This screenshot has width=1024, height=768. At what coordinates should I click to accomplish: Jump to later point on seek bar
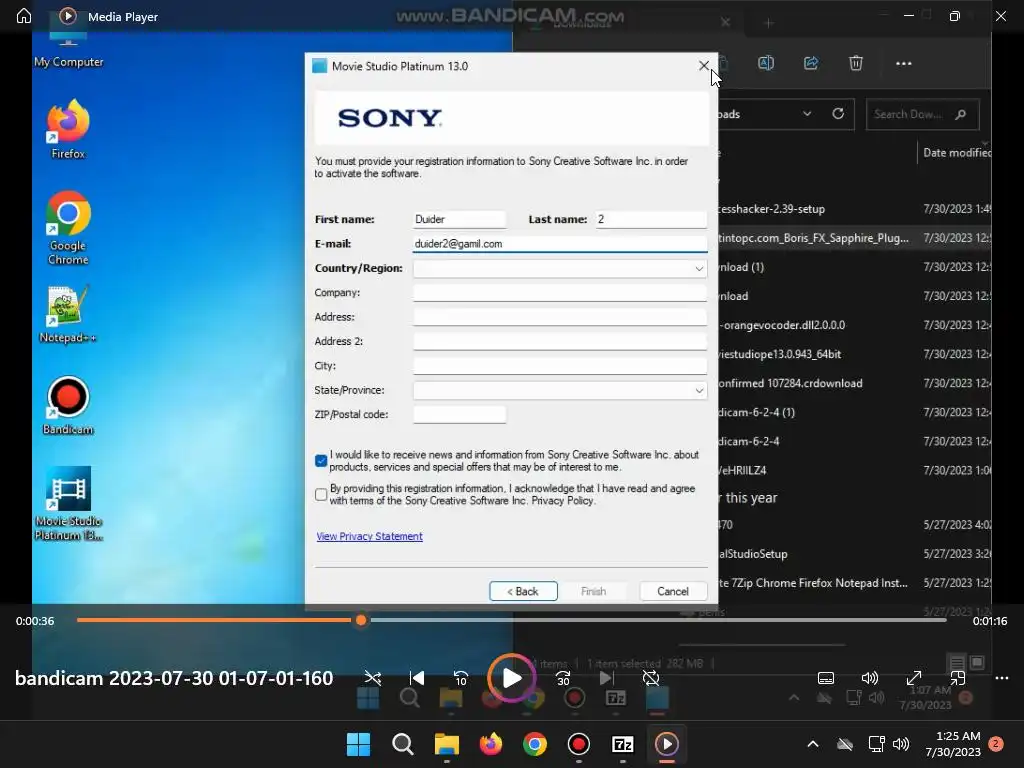click(656, 620)
